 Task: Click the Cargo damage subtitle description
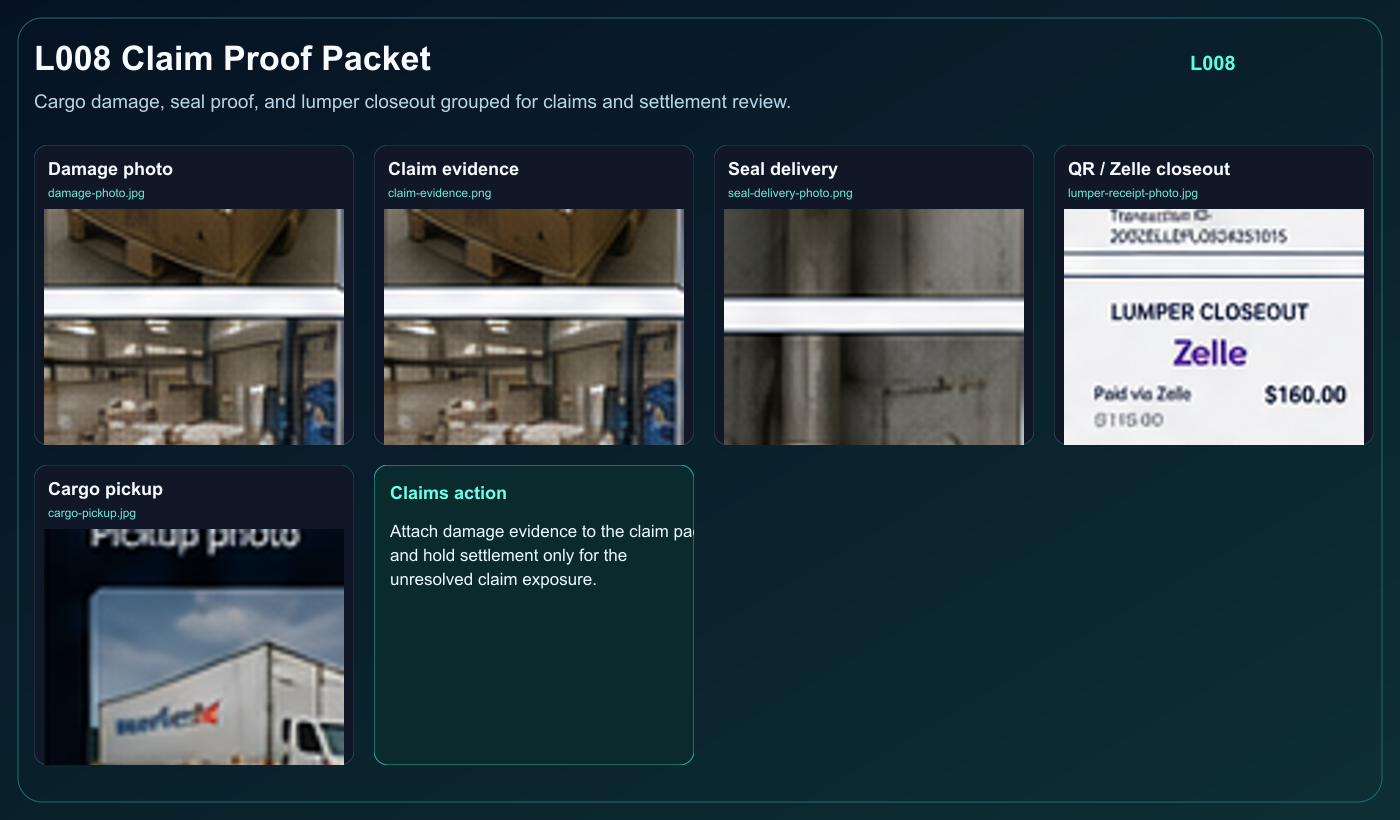click(x=412, y=102)
